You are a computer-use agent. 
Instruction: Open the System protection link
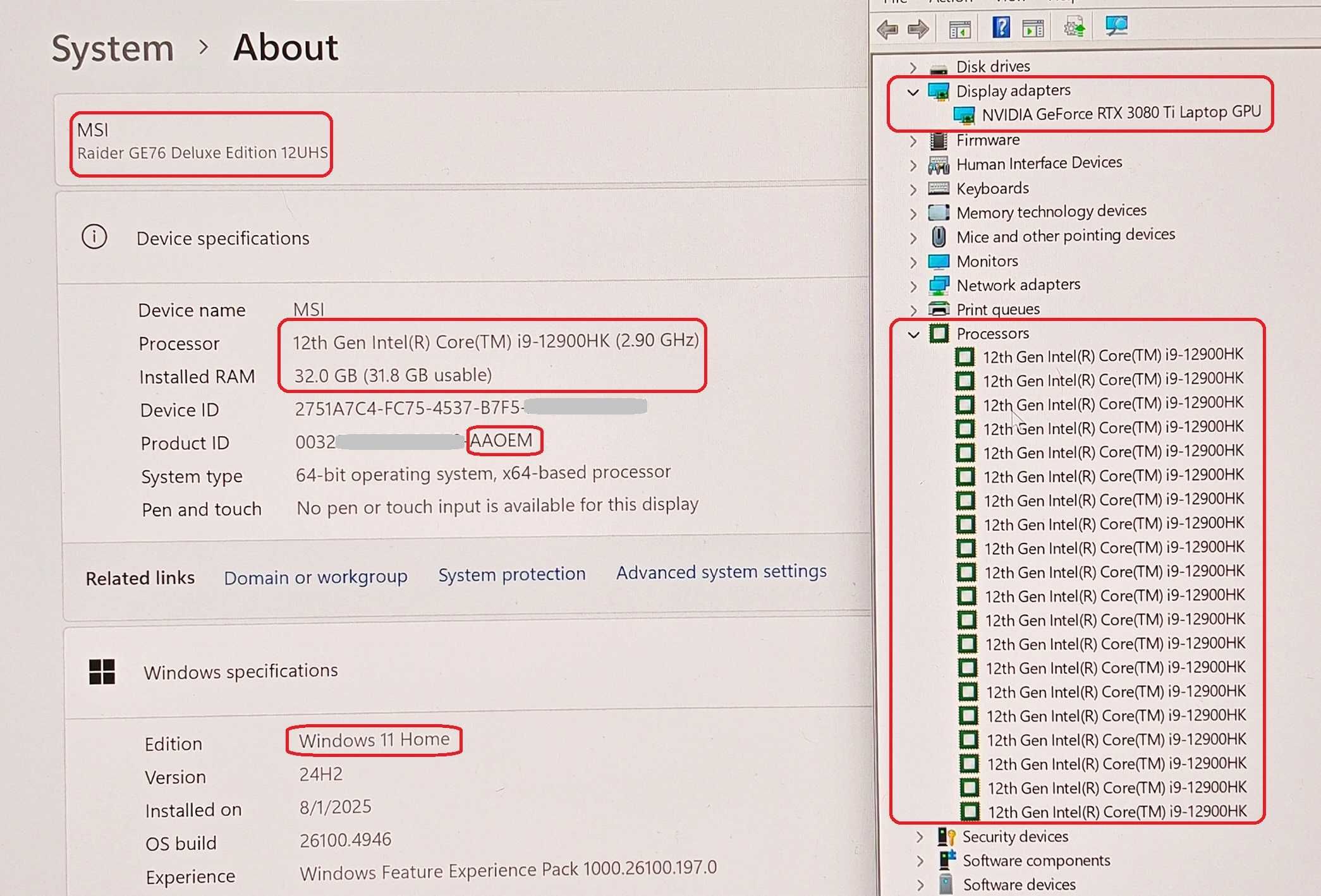coord(512,574)
